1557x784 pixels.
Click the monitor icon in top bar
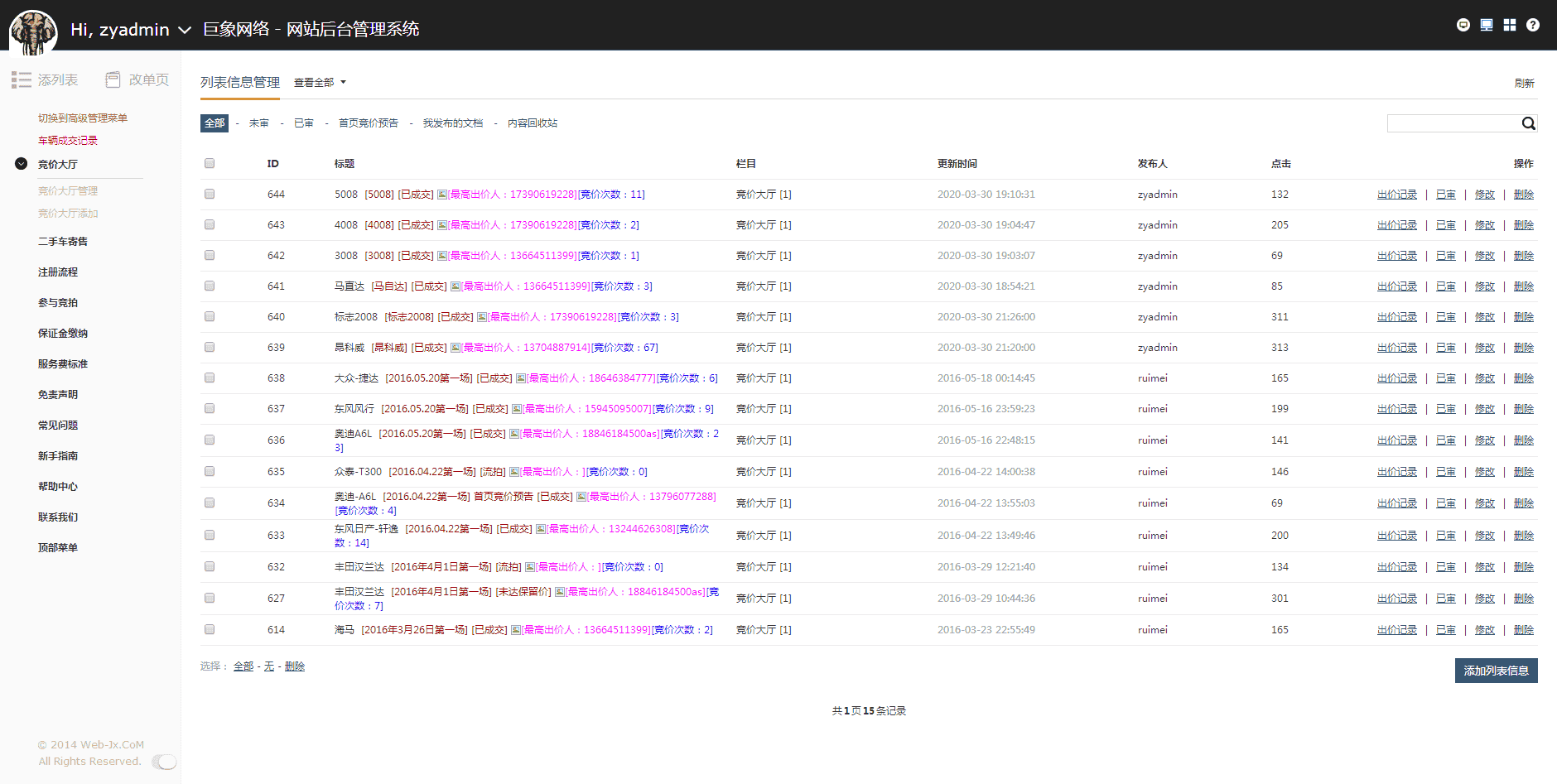[x=1487, y=25]
